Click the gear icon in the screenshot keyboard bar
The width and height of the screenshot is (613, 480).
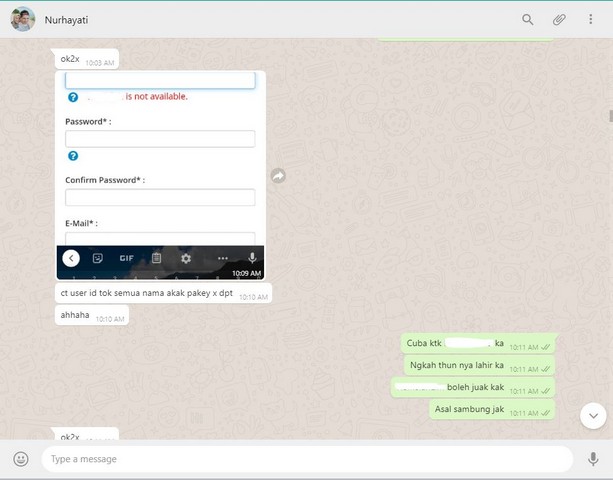[186, 258]
